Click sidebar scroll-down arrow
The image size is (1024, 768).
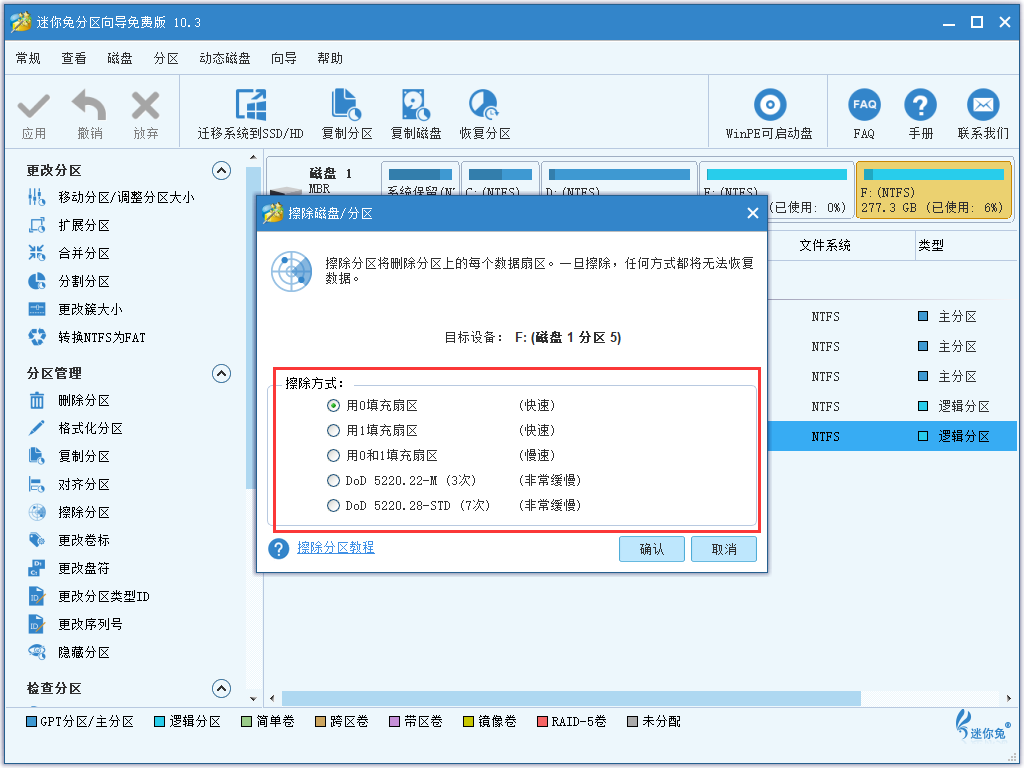(x=253, y=698)
